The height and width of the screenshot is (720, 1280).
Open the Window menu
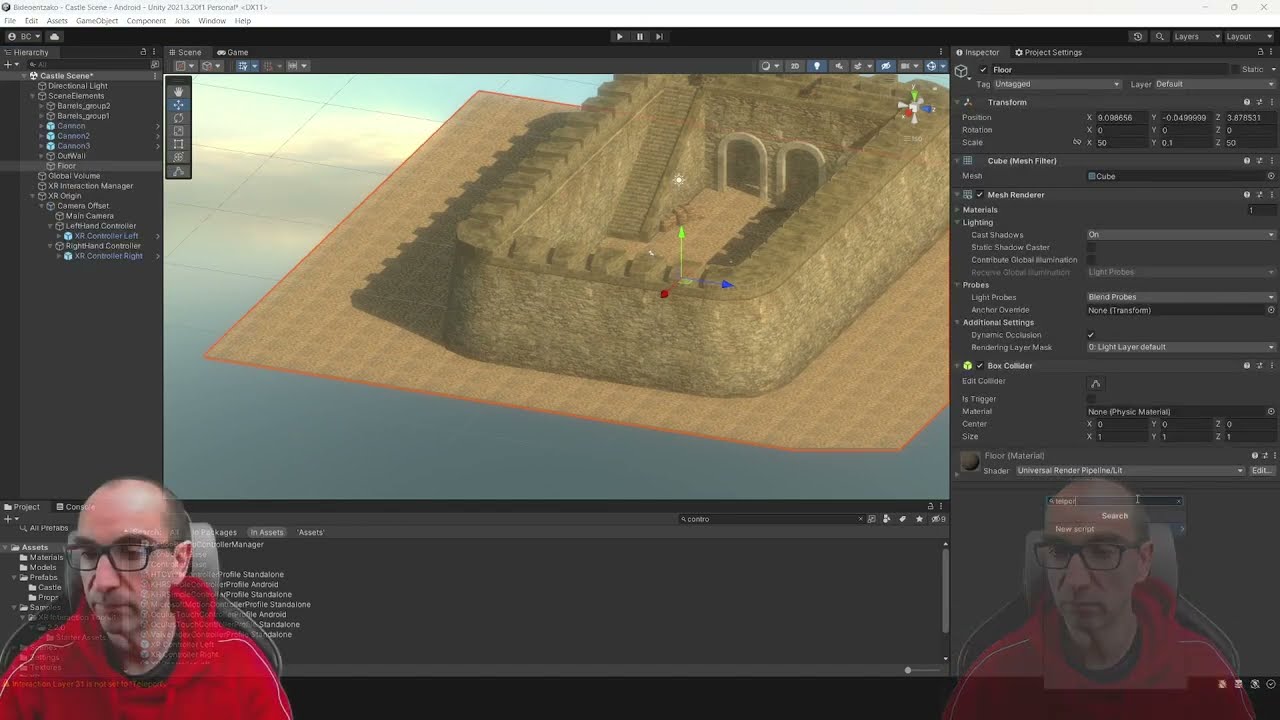212,20
